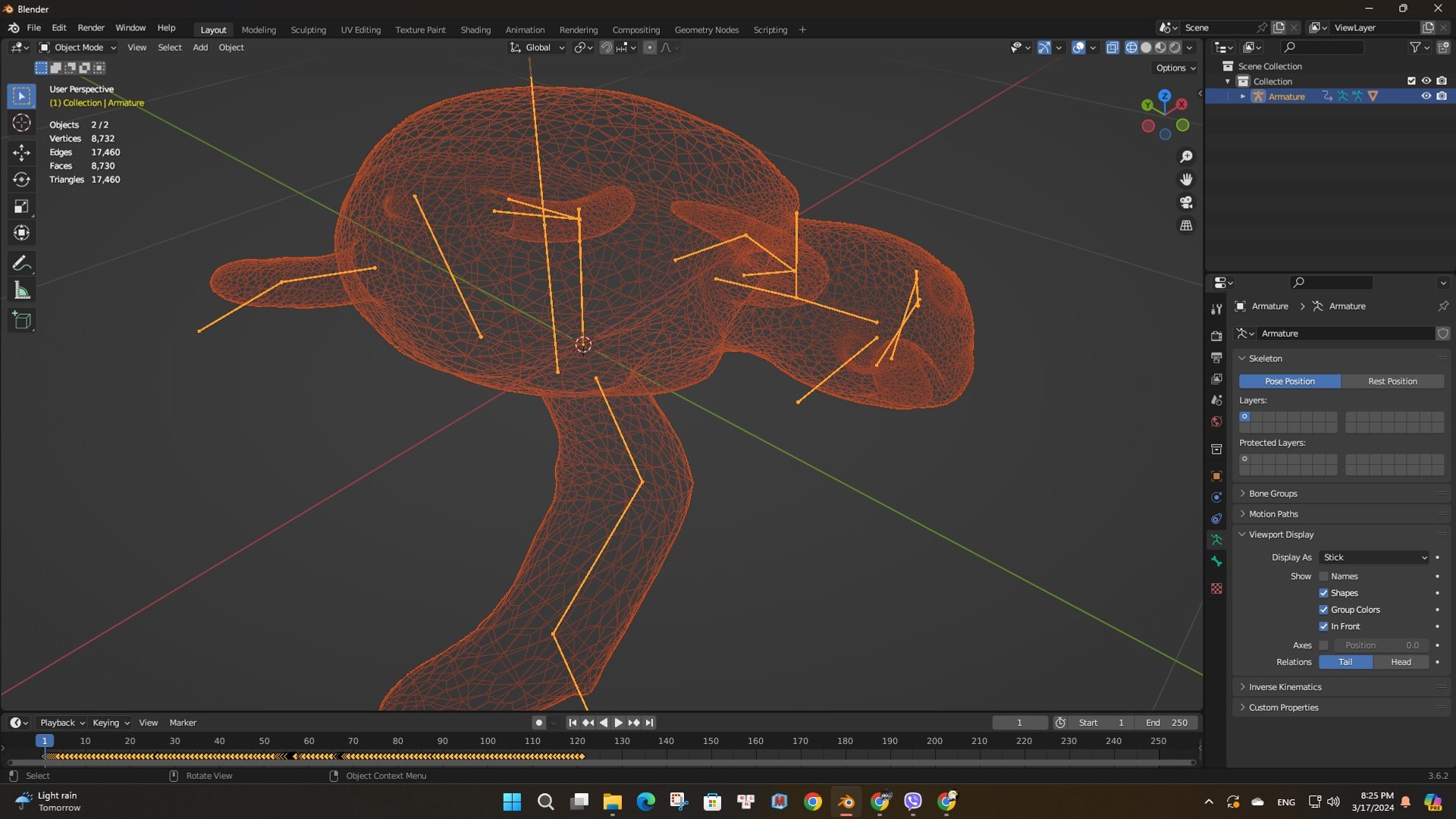Select the Select Box tool
Screen dimensions: 1456x819
tap(21, 96)
